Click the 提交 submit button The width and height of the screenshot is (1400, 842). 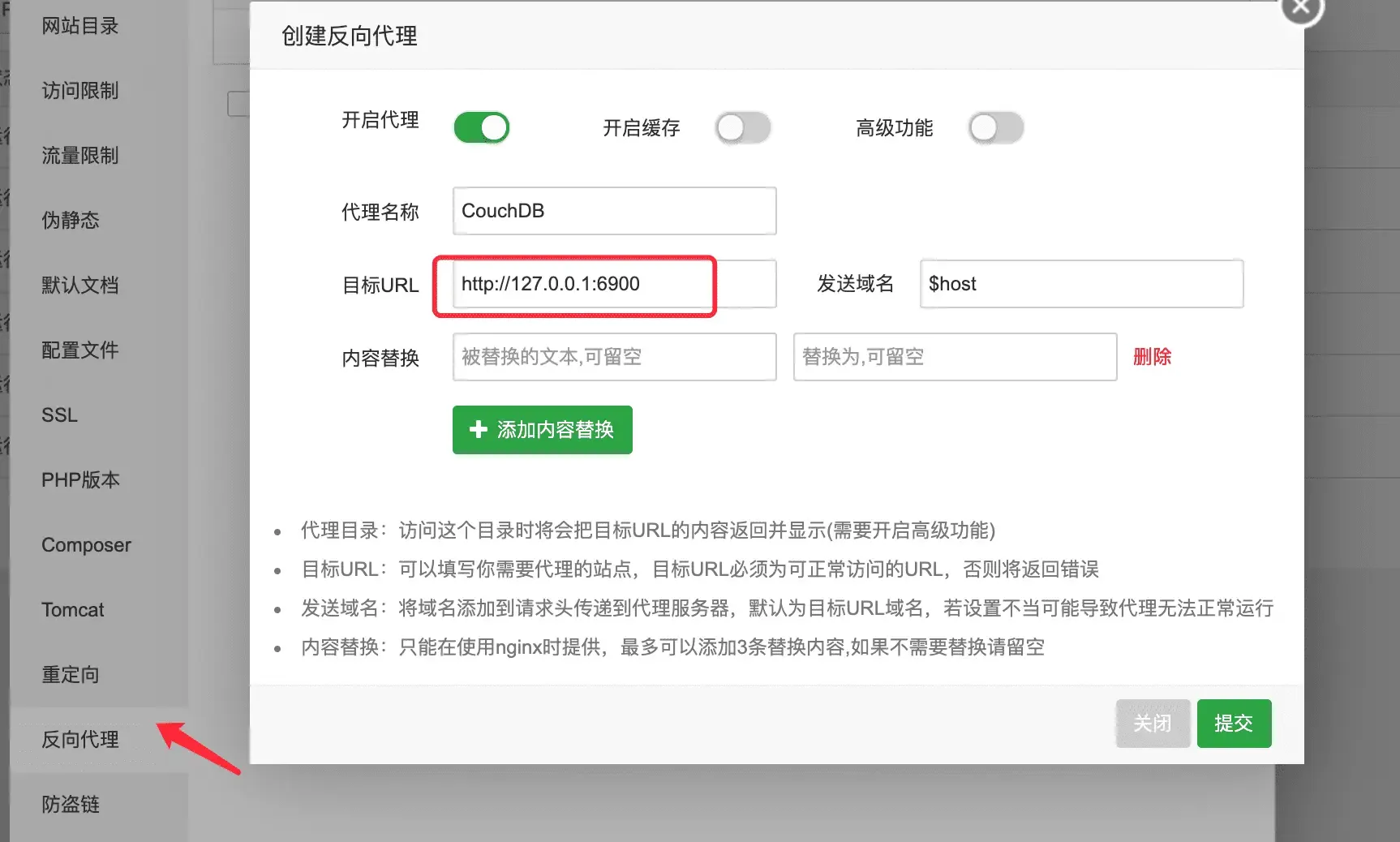coord(1234,724)
